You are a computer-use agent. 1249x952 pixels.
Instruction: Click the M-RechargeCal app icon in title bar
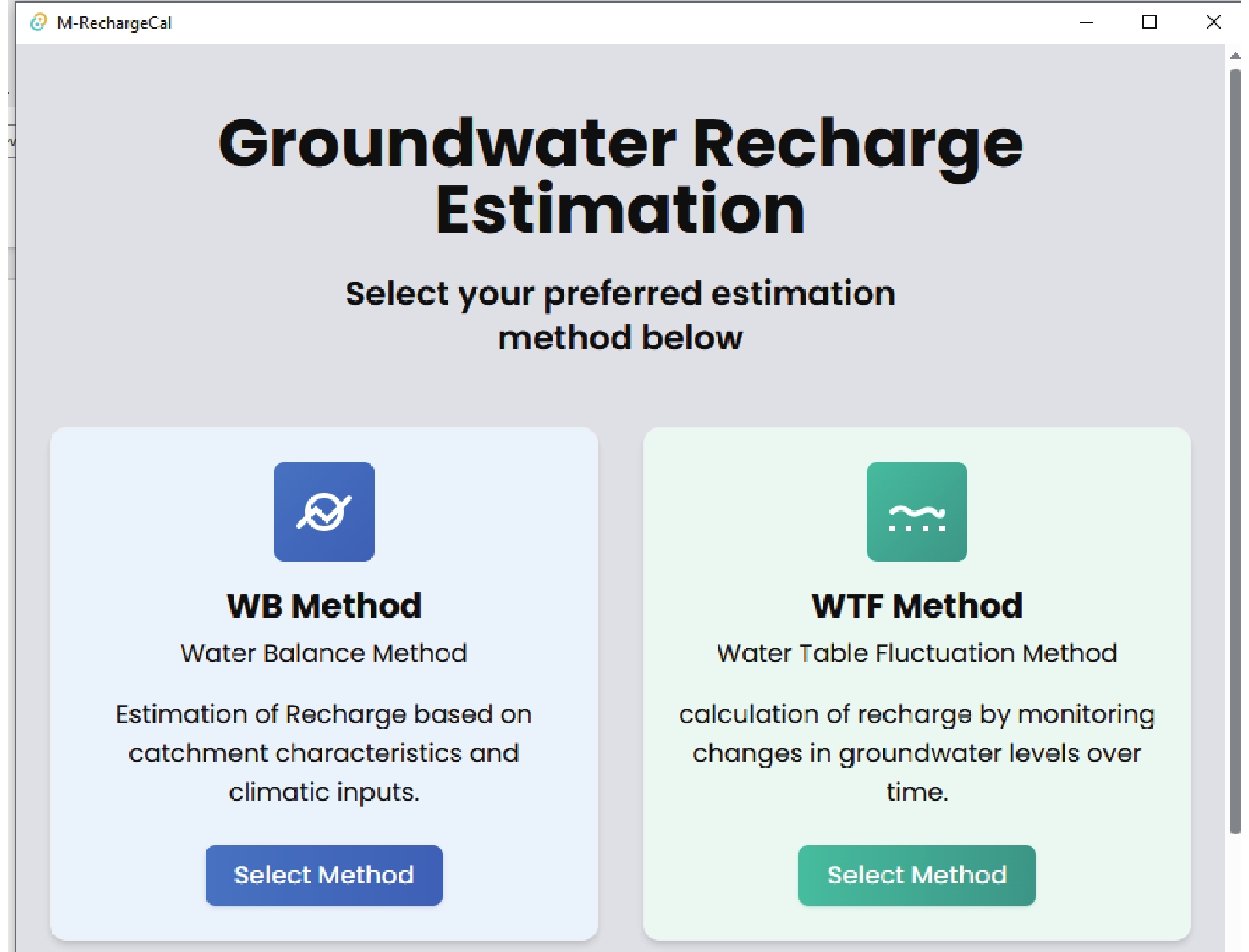tap(39, 23)
